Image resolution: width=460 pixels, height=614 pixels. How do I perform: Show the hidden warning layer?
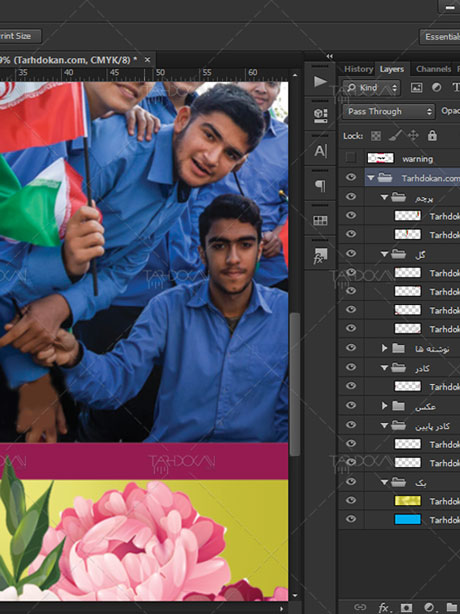pyautogui.click(x=351, y=158)
